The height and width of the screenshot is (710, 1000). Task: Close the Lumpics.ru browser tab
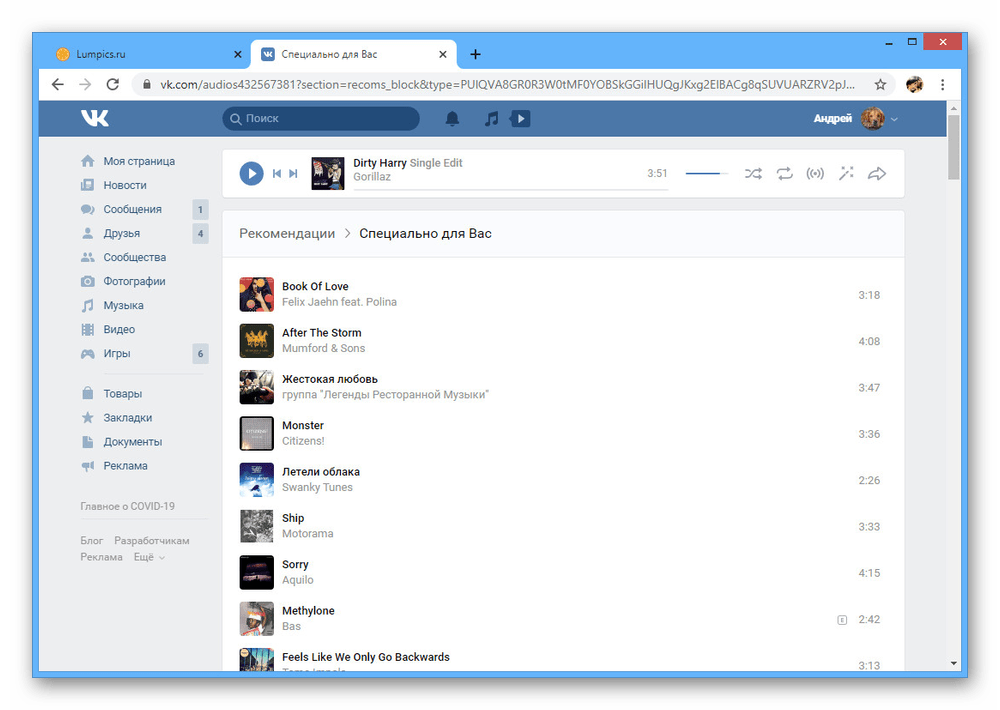(x=238, y=54)
